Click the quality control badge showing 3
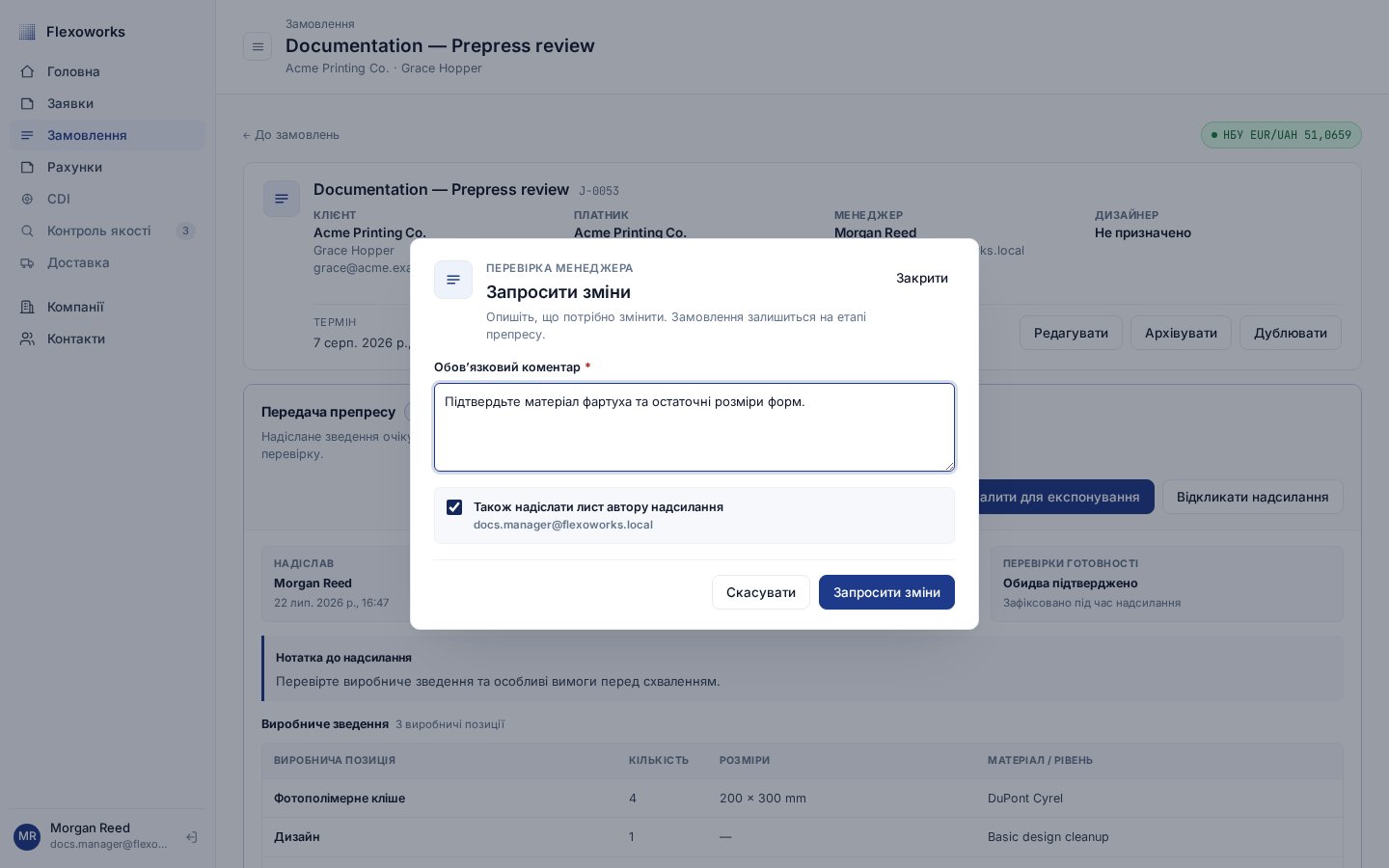 pos(185,231)
